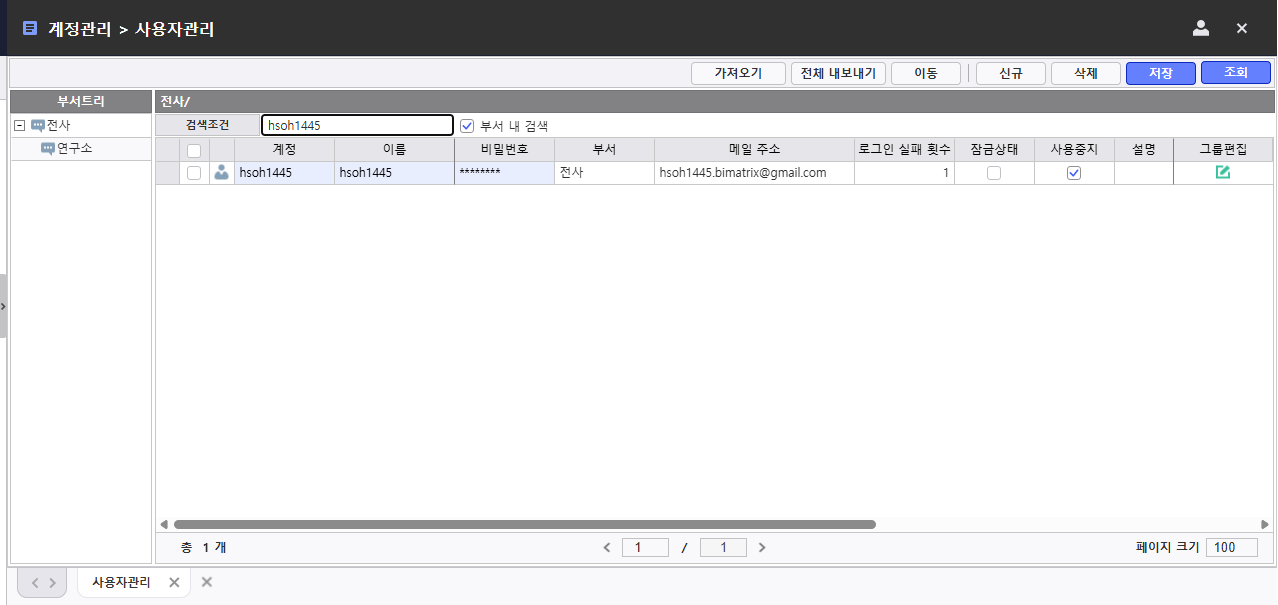Collapse the 전사 tree node

coord(19,126)
